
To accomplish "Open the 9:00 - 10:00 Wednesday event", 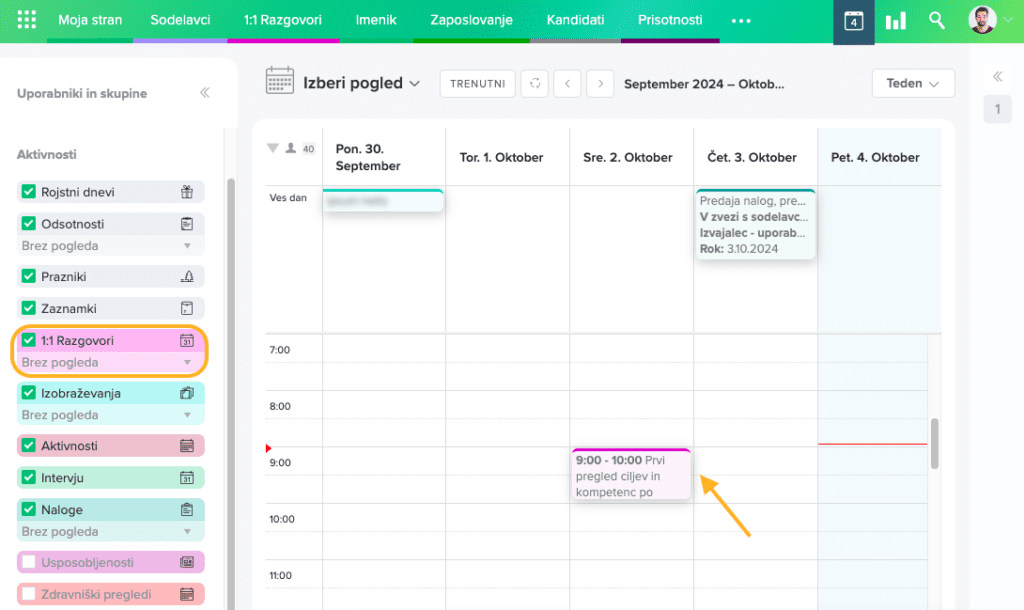I will click(630, 476).
